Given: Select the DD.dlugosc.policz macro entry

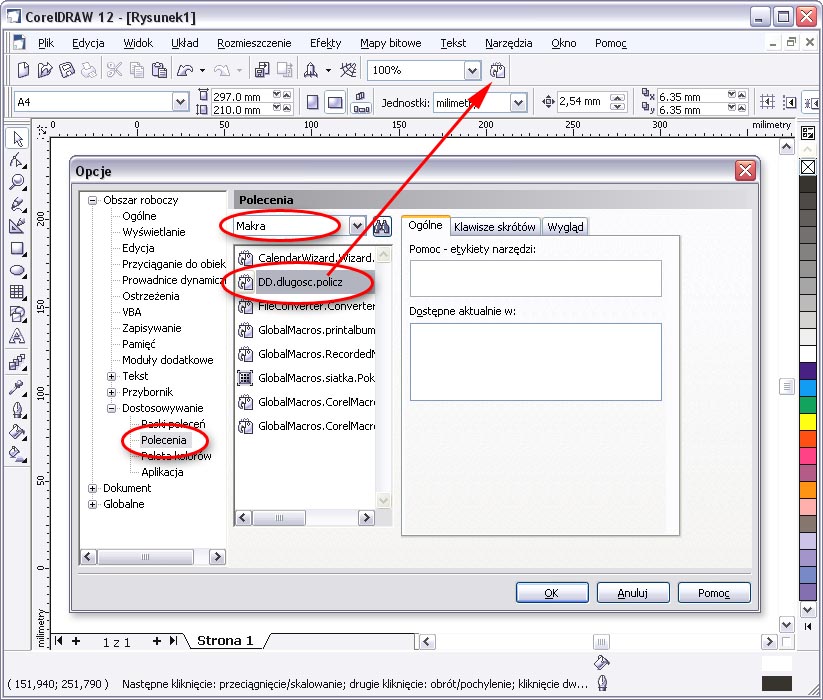Looking at the screenshot, I should click(x=300, y=283).
